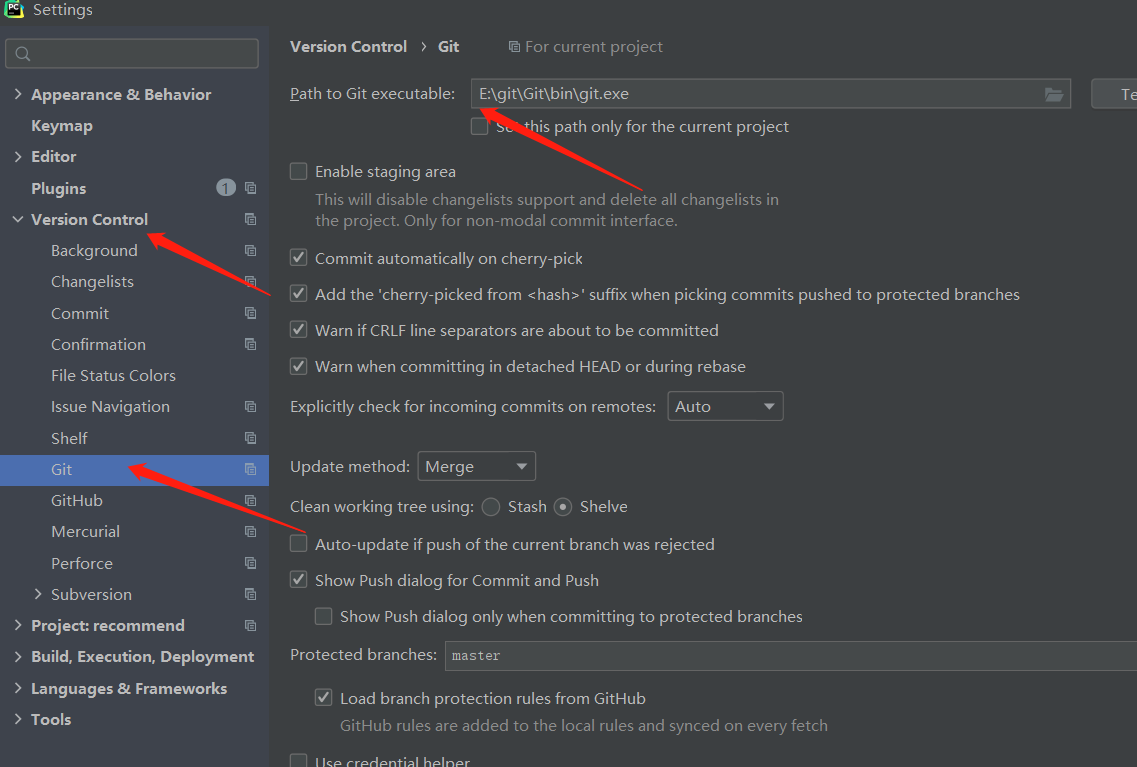The image size is (1137, 767).
Task: Select Keymap in the settings sidebar
Action: click(59, 125)
